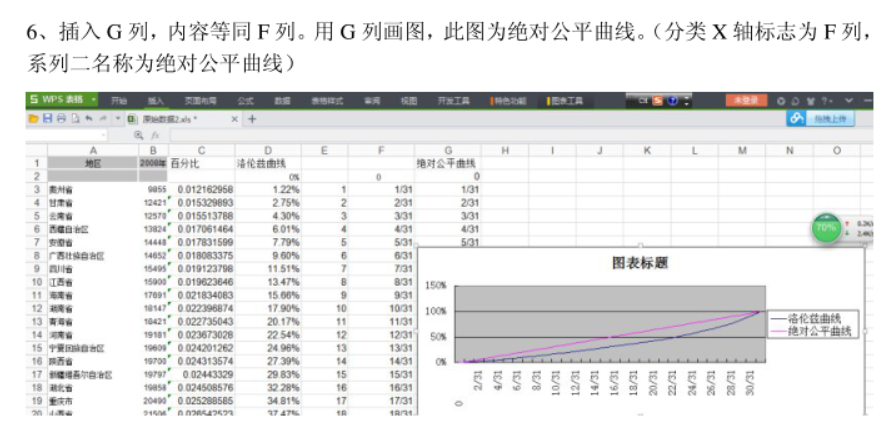The height and width of the screenshot is (432, 889).
Task: Select column D header
Action: coord(268,150)
